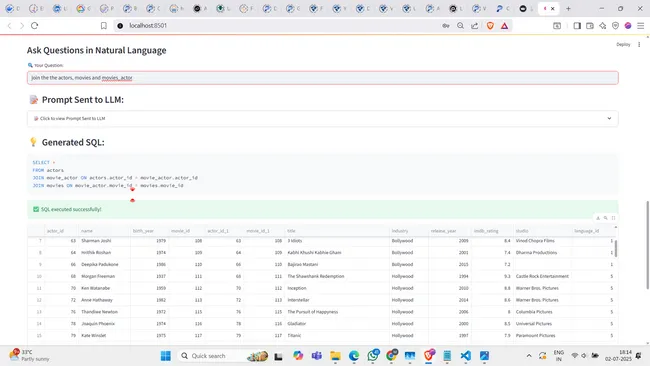Image resolution: width=650 pixels, height=366 pixels.
Task: Open the browser profile avatar
Action: pos(628,26)
